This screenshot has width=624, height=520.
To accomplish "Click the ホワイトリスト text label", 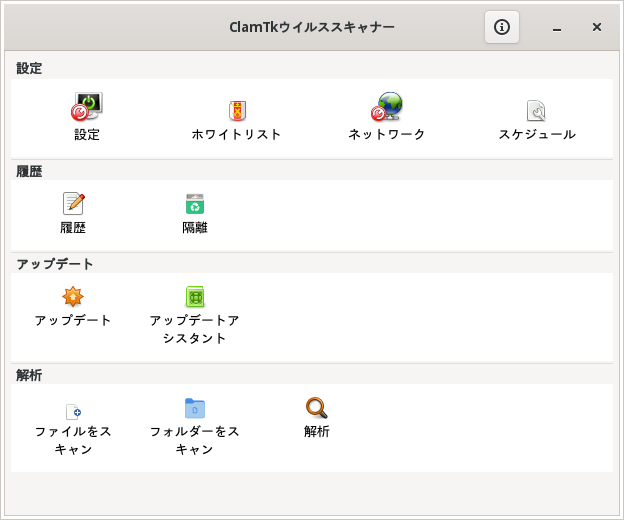I will point(236,134).
